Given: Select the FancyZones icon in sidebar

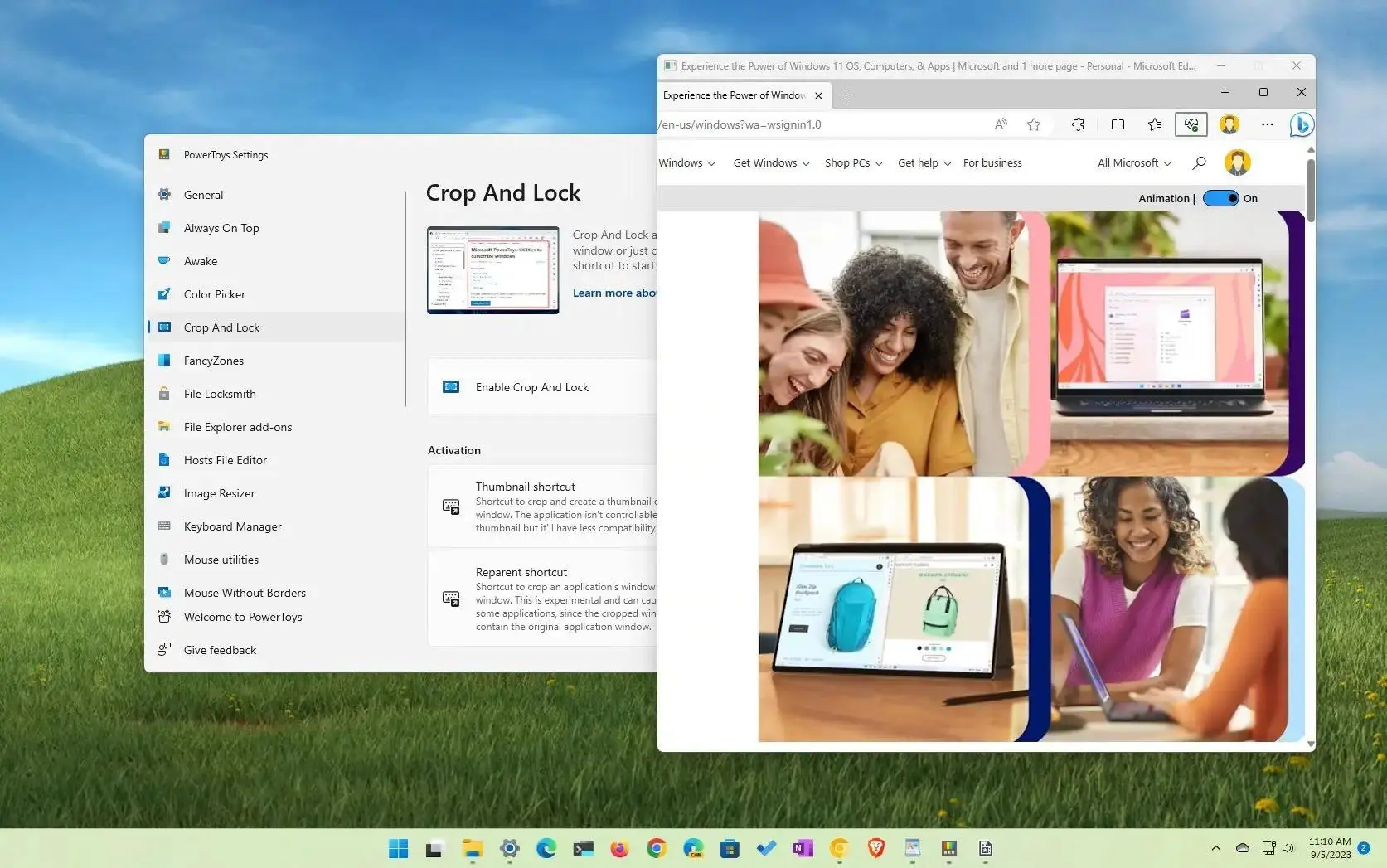Looking at the screenshot, I should coord(164,361).
